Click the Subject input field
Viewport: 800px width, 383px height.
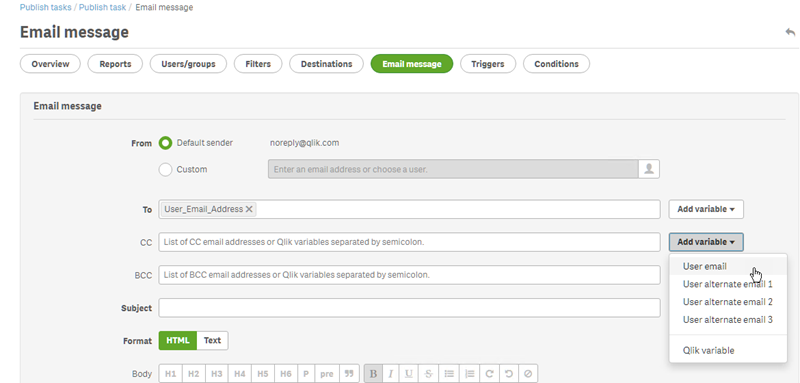point(409,308)
